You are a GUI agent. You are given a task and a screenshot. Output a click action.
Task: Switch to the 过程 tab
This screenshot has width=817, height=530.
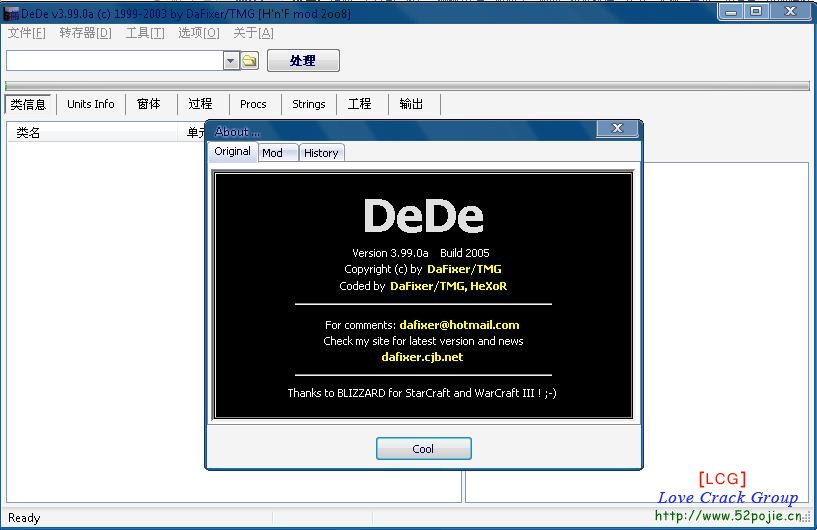pyautogui.click(x=201, y=104)
